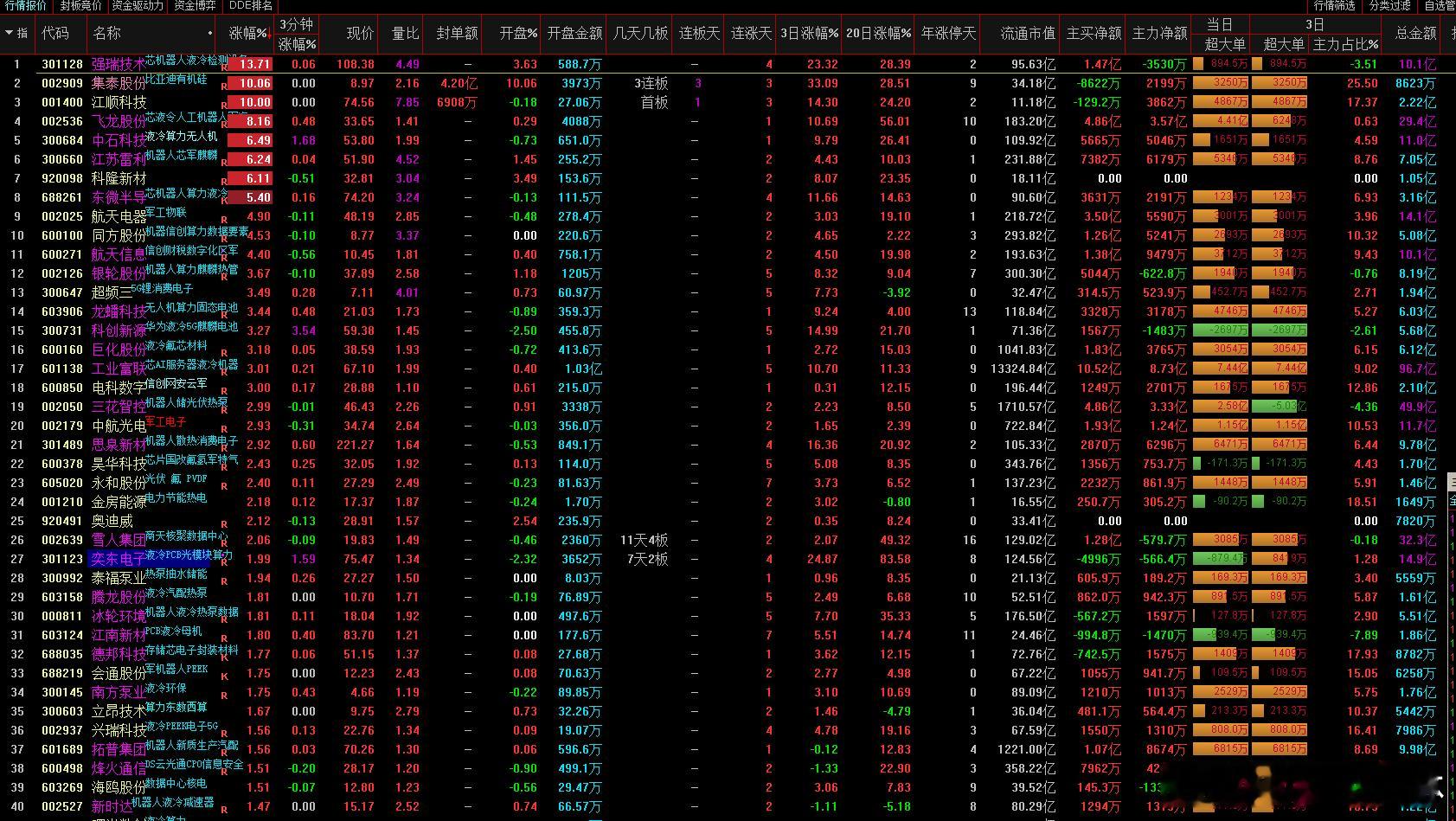Viewport: 1456px width, 821px height.
Task: Click the highlighted 奕东电子 name
Action: [x=119, y=559]
